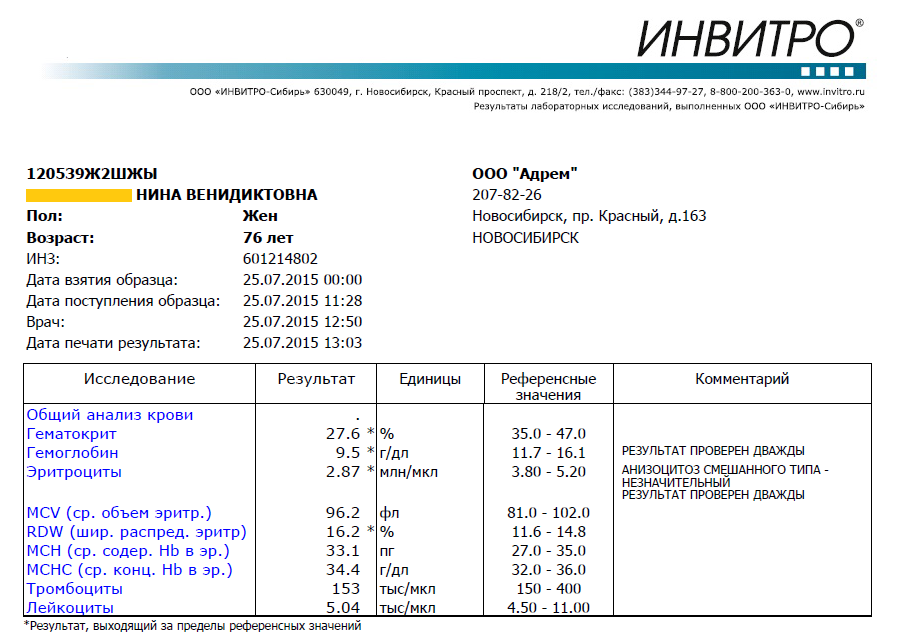This screenshot has height=644, width=898.
Task: Select the Лейкоциты test link
Action: 70,608
